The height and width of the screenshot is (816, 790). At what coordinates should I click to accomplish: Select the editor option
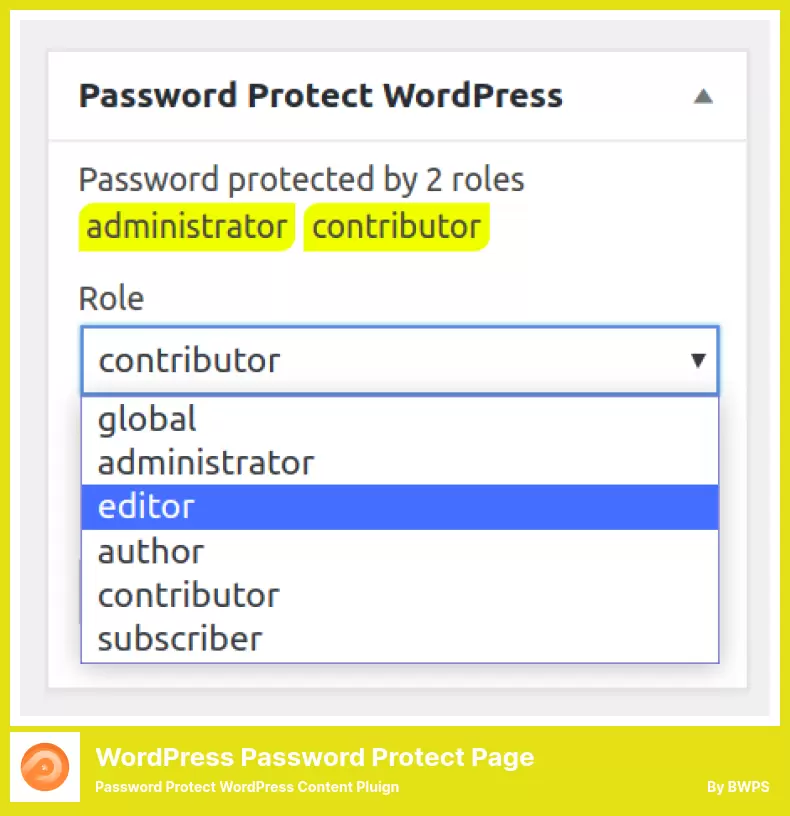[x=400, y=507]
